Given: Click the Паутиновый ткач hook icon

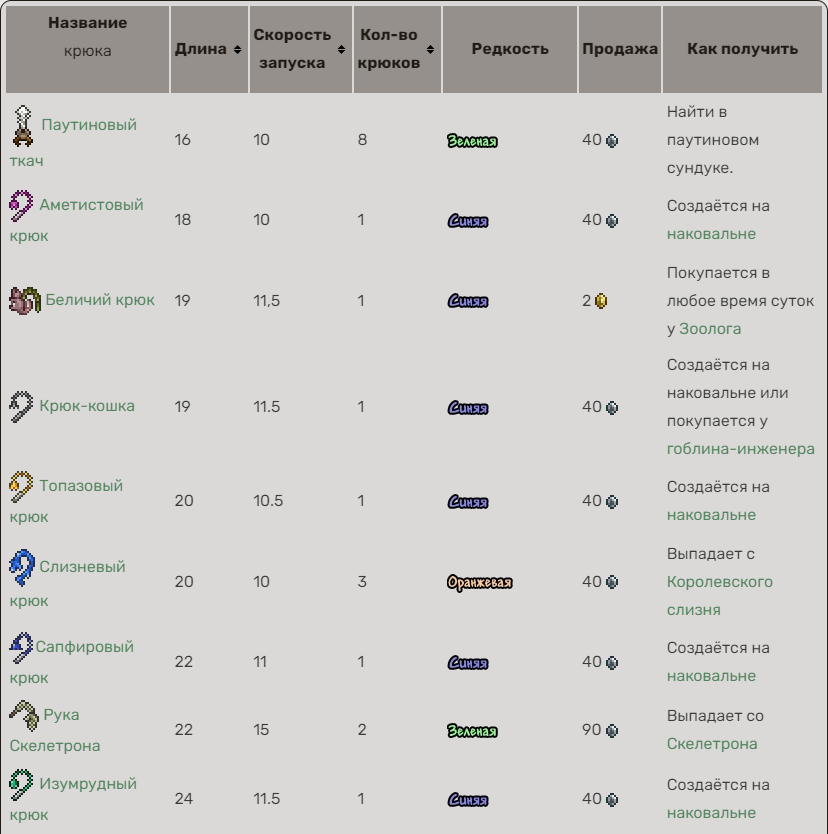Looking at the screenshot, I should [21, 126].
